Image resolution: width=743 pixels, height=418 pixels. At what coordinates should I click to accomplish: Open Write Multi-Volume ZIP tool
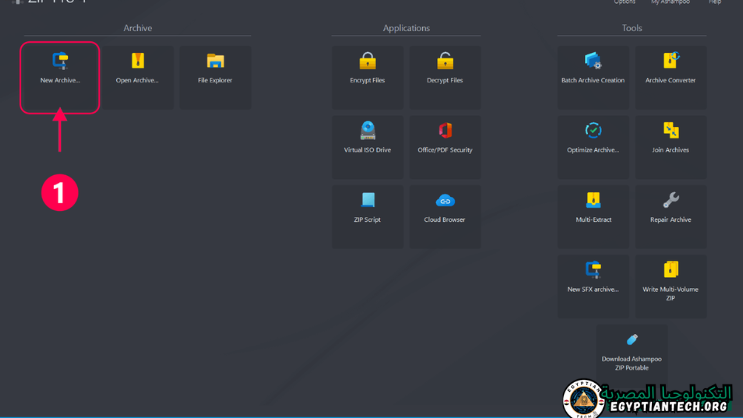tap(671, 287)
